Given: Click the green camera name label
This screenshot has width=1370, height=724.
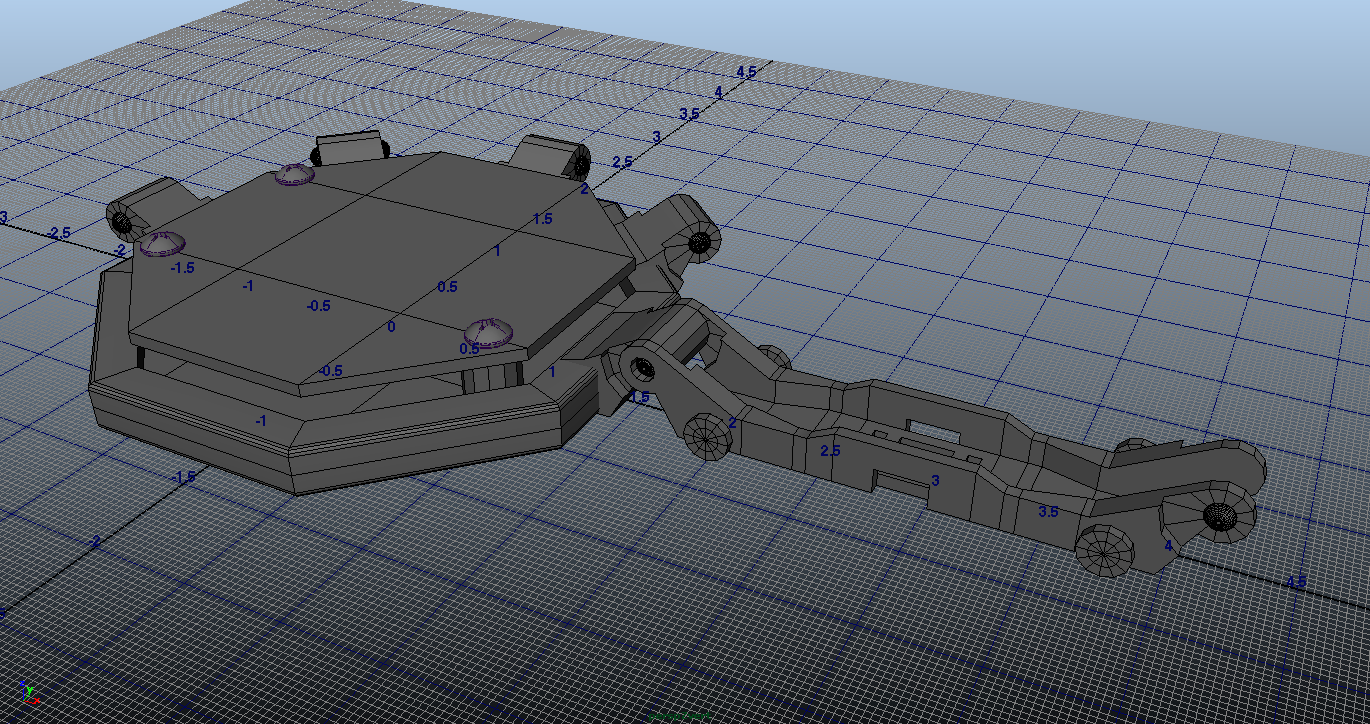Looking at the screenshot, I should pyautogui.click(x=680, y=716).
